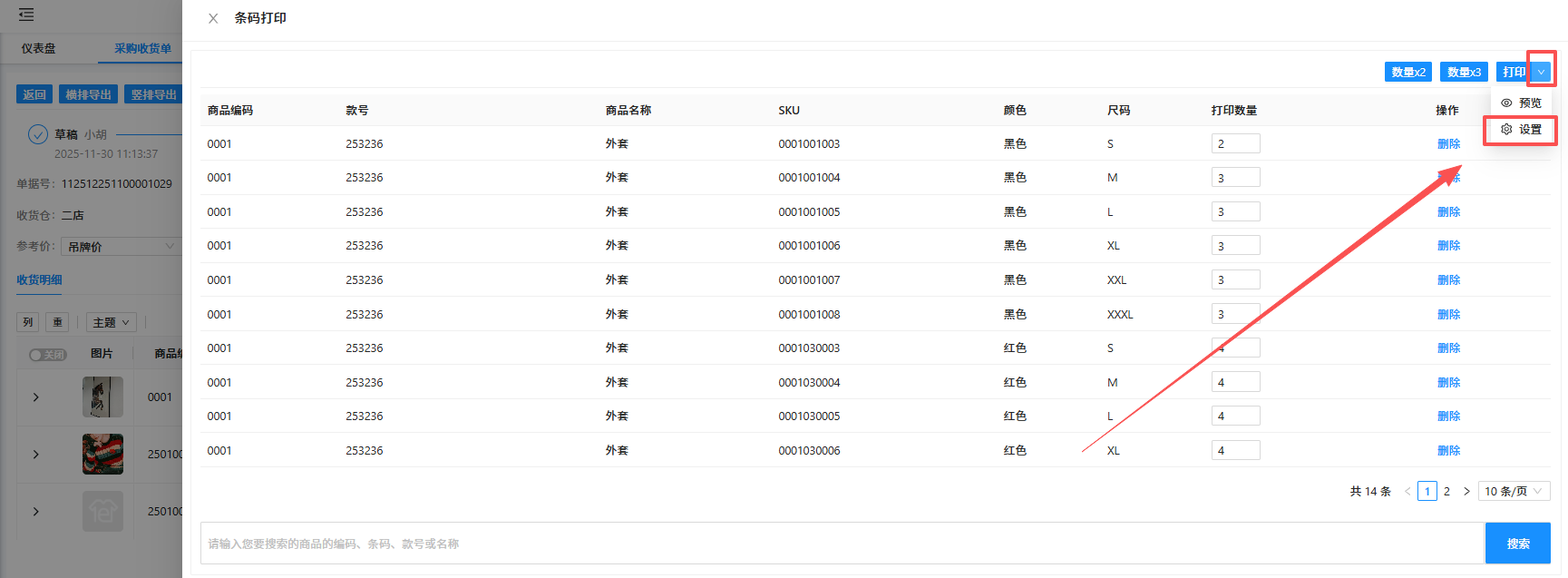The image size is (1568, 578).
Task: Select the 收货明细 tab
Action: click(x=39, y=280)
